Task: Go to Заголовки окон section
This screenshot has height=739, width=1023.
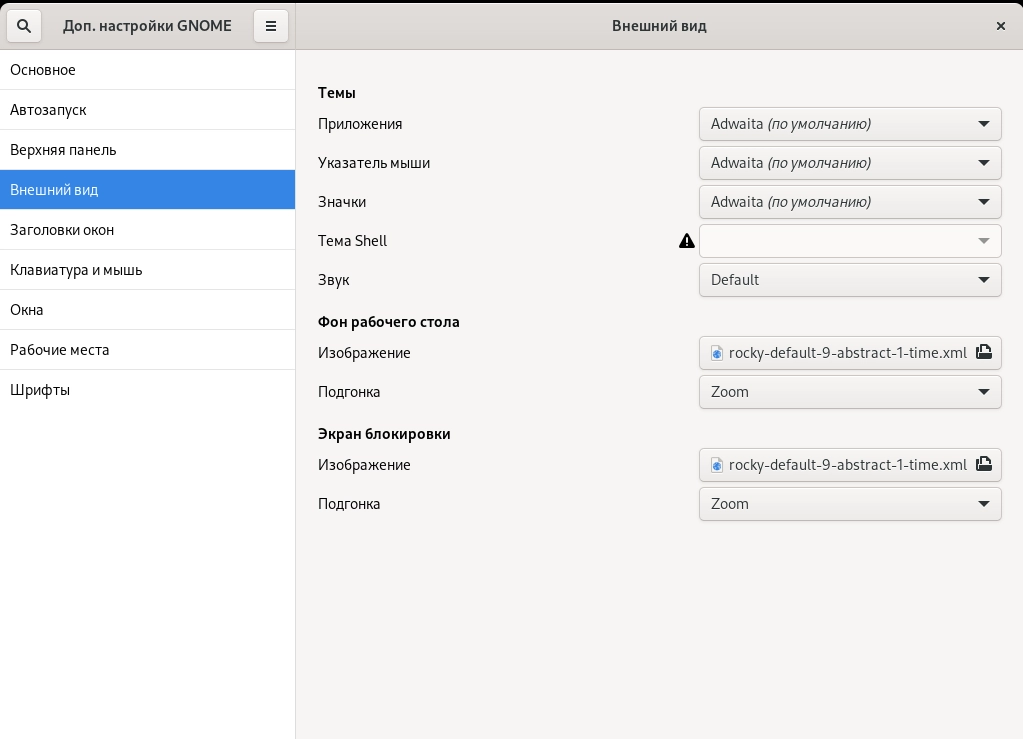Action: [147, 230]
